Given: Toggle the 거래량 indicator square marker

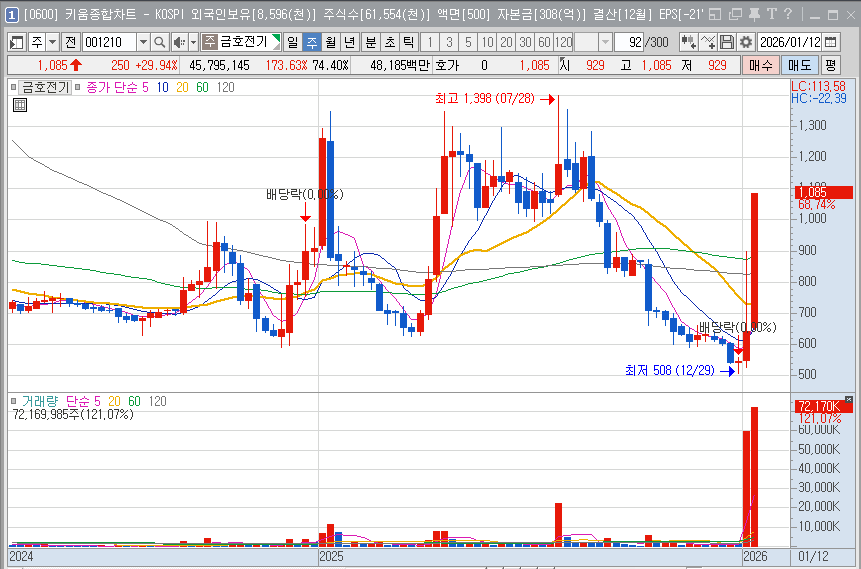Looking at the screenshot, I should click(14, 401).
